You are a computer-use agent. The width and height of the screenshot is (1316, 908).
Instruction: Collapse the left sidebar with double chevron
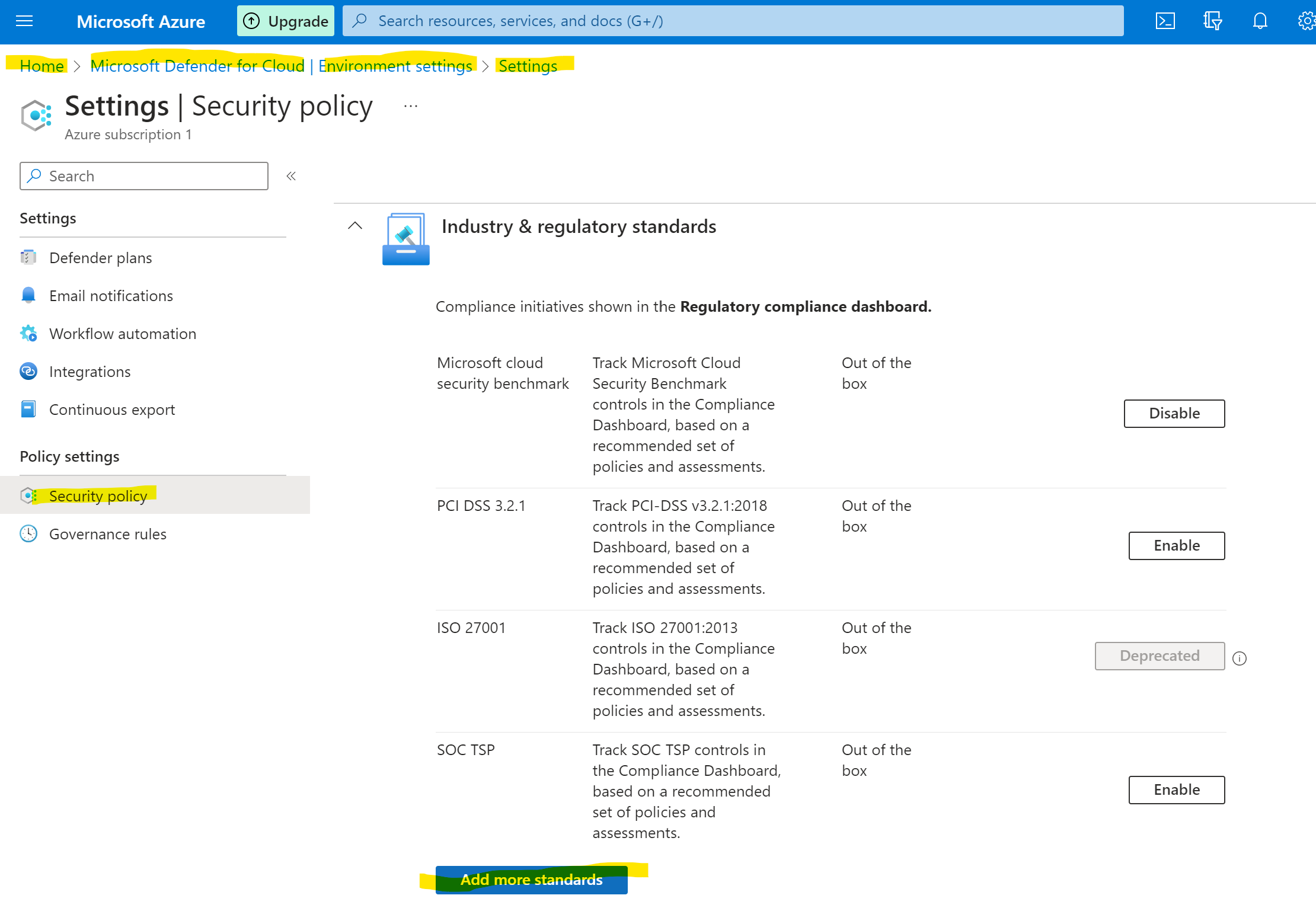(291, 176)
